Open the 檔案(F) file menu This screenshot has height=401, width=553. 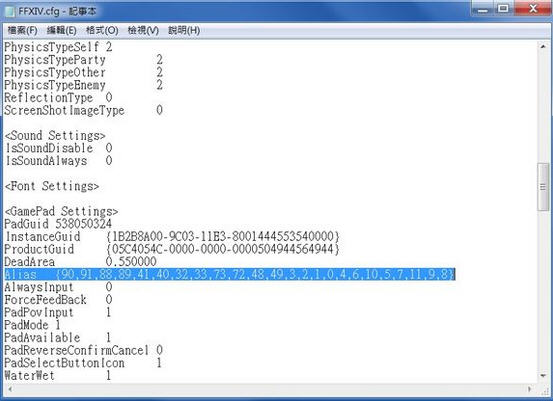pos(22,30)
